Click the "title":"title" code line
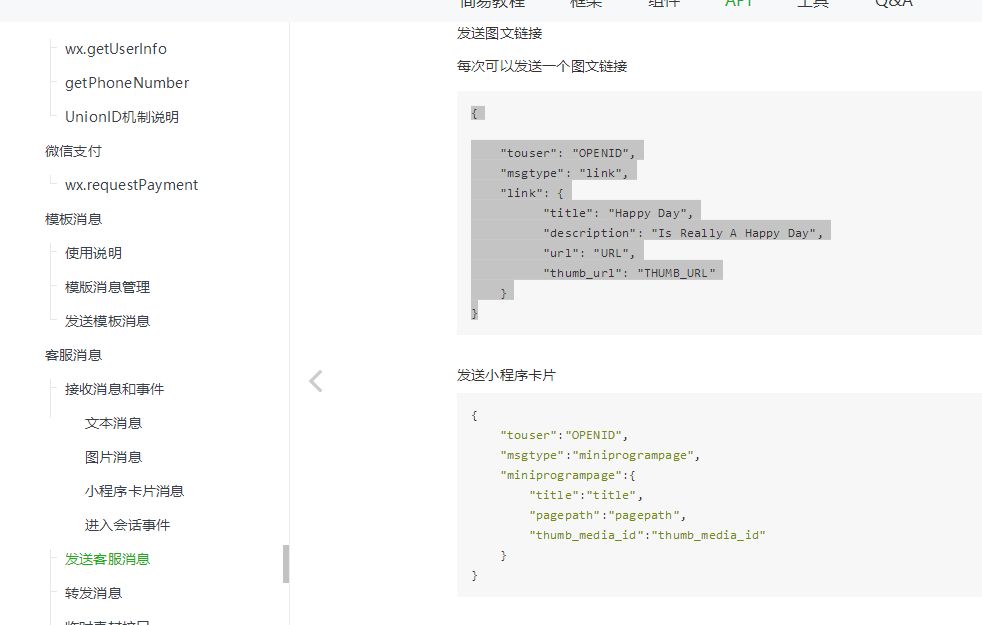Image resolution: width=982 pixels, height=625 pixels. point(586,495)
